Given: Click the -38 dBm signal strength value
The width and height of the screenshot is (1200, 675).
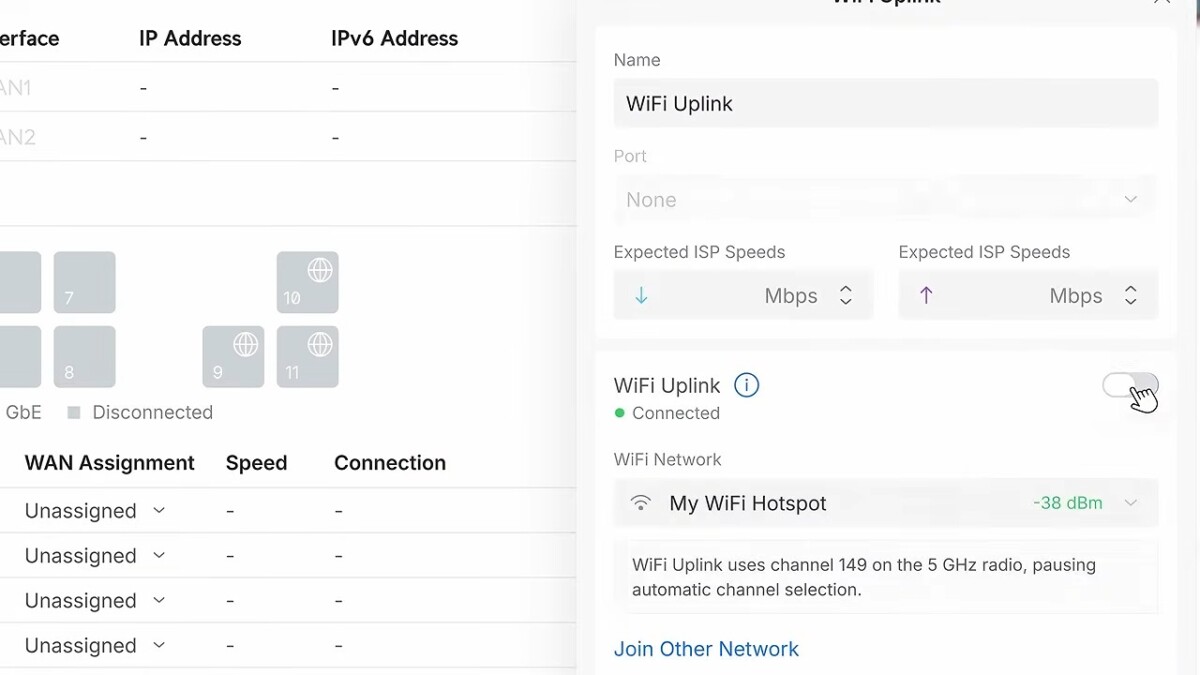Looking at the screenshot, I should pyautogui.click(x=1068, y=503).
